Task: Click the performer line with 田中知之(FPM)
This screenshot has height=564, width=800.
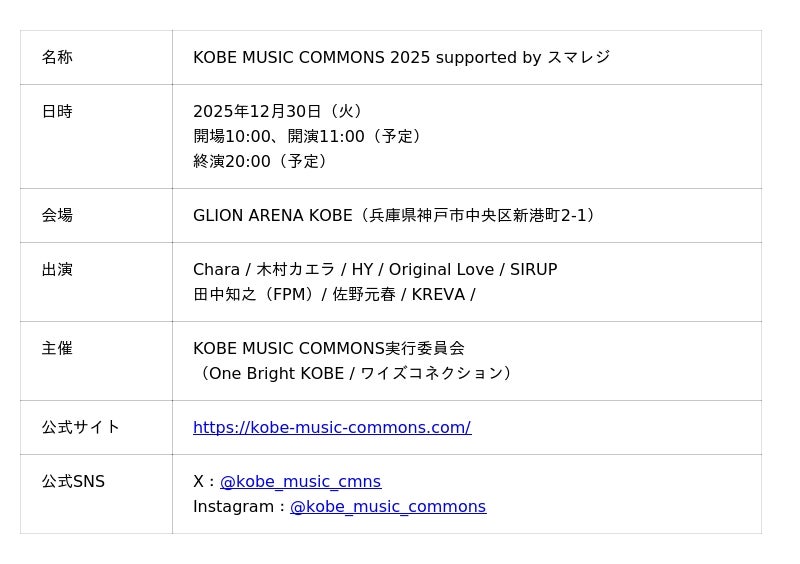Action: click(x=333, y=295)
